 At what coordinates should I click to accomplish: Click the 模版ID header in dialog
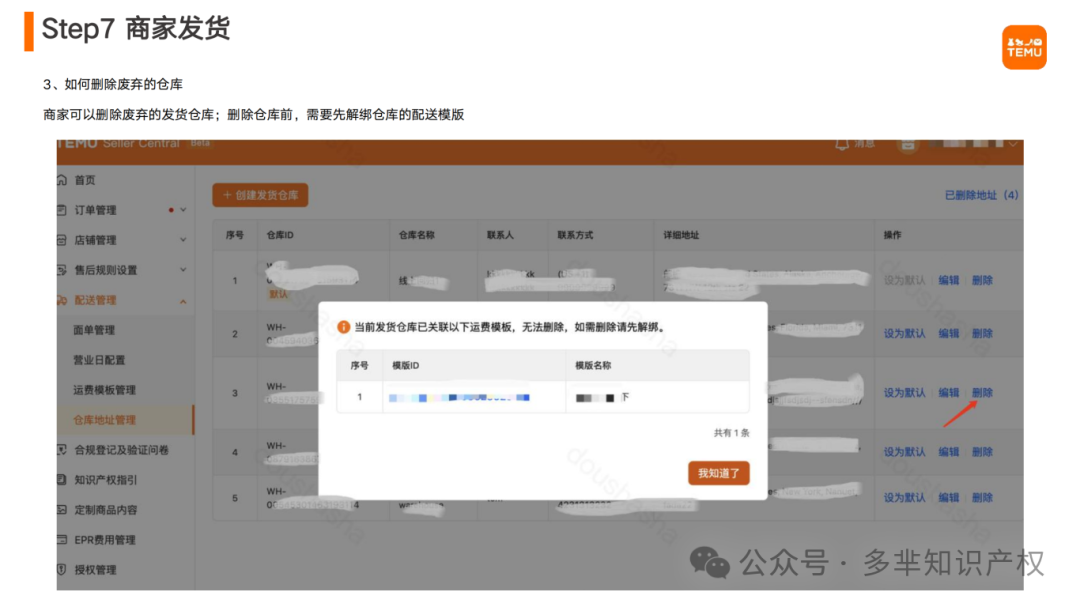tap(406, 365)
